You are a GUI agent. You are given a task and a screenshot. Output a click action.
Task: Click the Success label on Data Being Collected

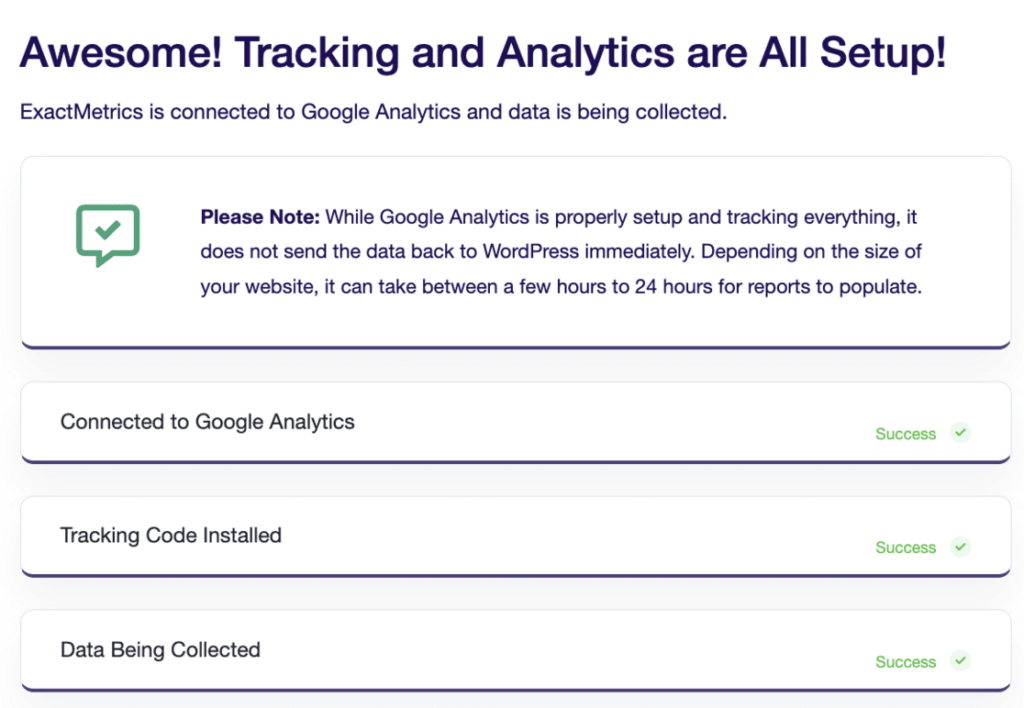point(905,662)
